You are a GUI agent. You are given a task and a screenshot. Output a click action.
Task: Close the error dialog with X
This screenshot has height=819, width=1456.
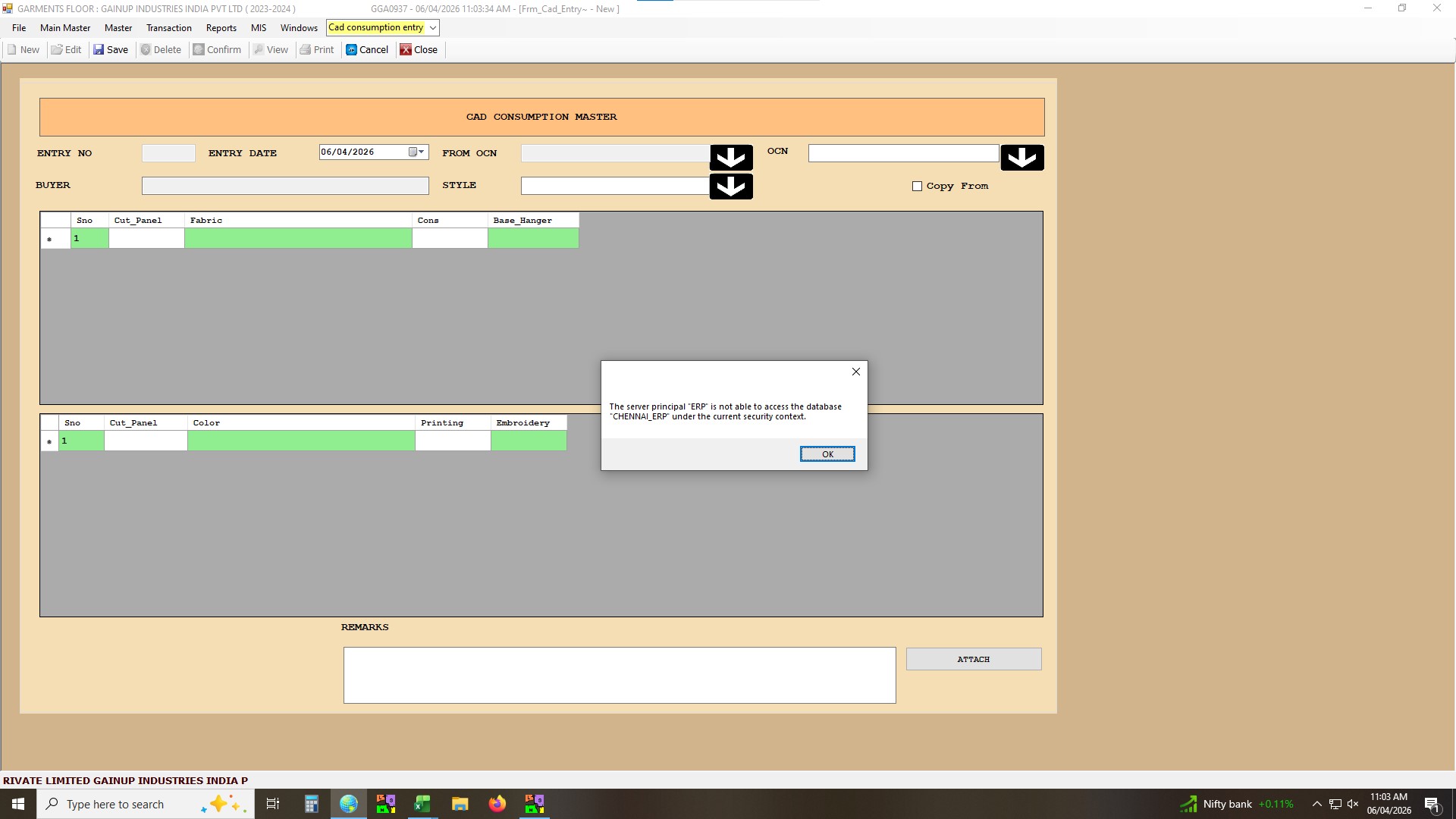(855, 372)
